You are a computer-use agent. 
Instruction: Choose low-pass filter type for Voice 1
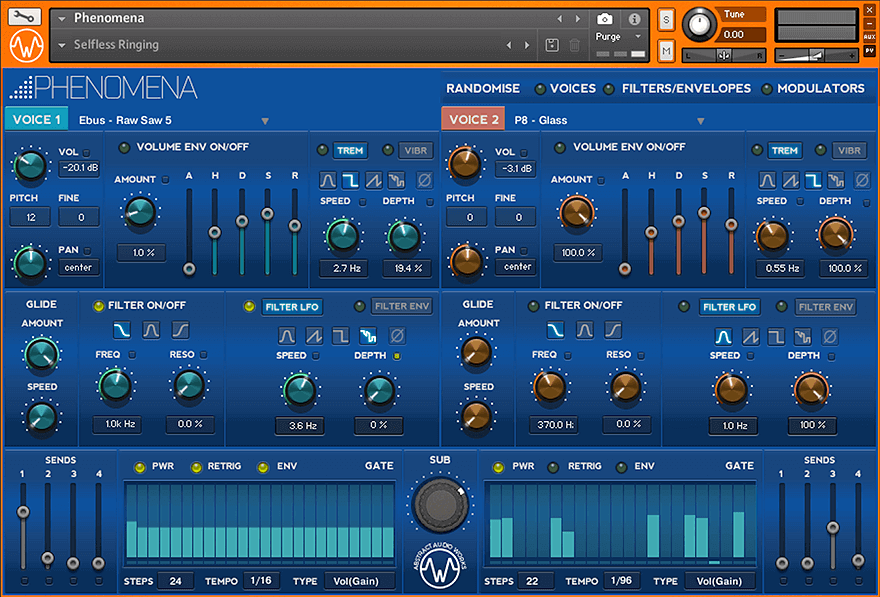[120, 329]
